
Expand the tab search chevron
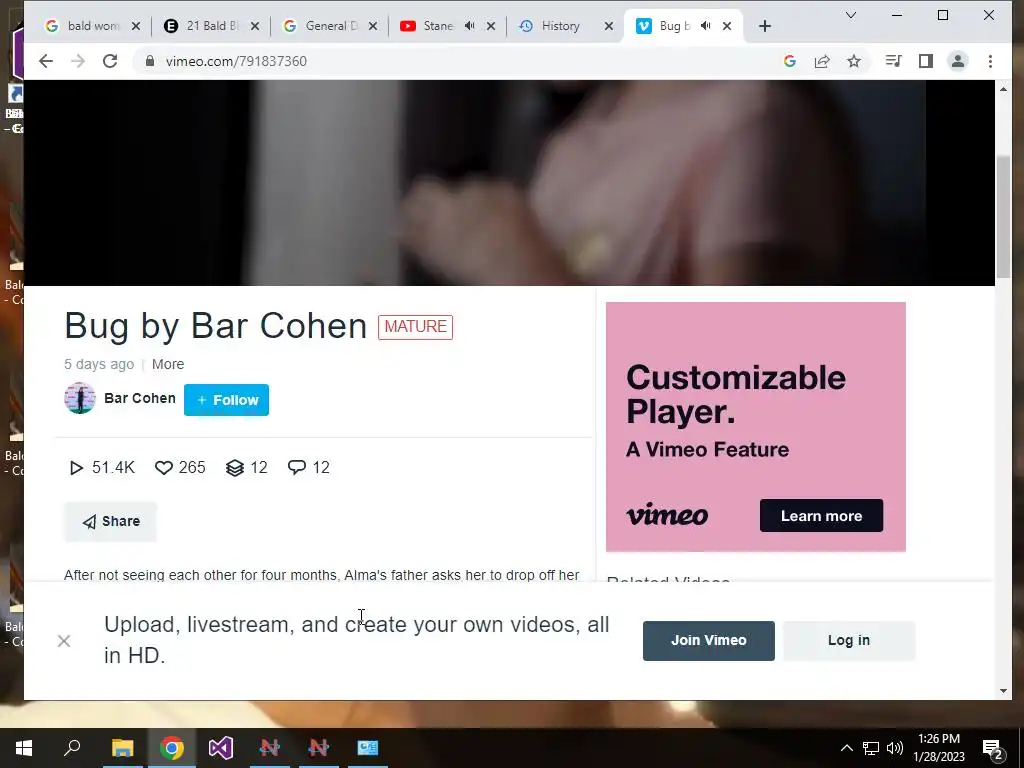[x=850, y=15]
